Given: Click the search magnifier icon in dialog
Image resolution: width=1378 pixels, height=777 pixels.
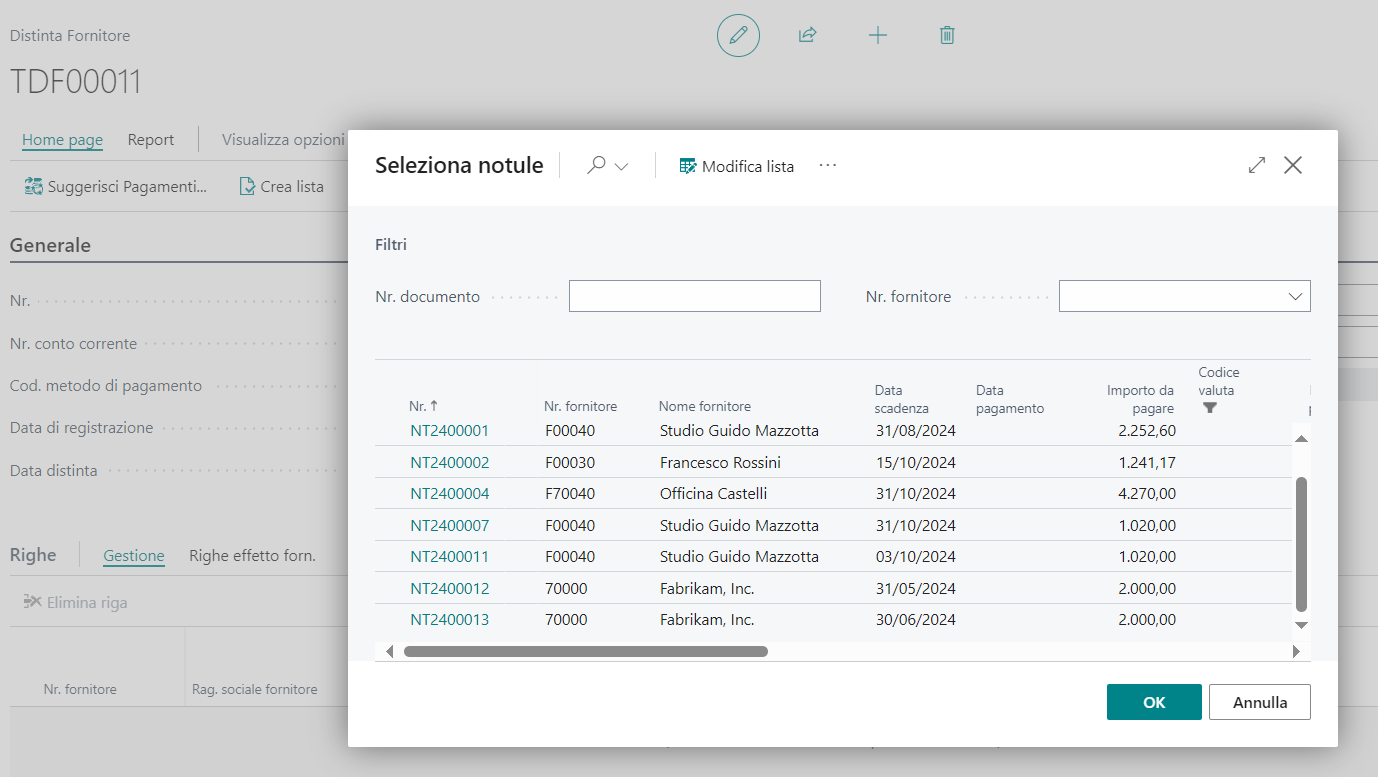Looking at the screenshot, I should coord(596,166).
